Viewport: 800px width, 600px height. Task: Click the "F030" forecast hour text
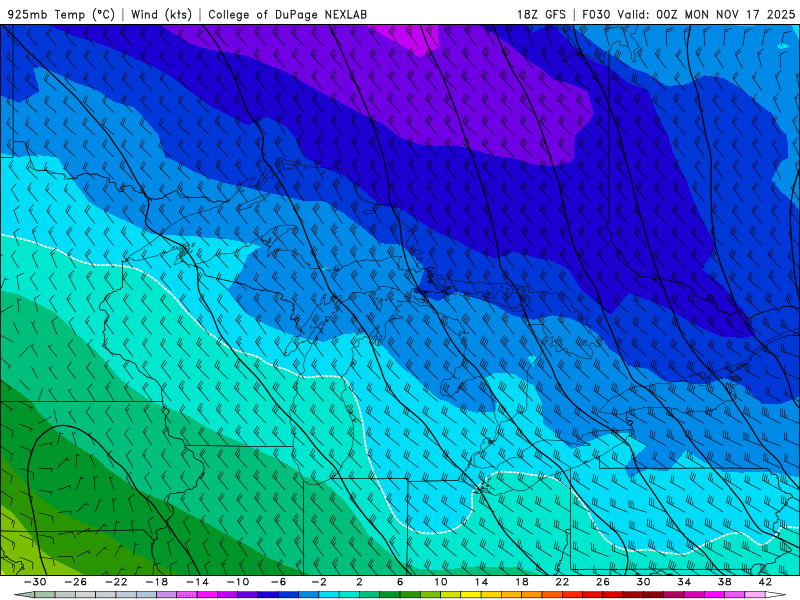point(596,14)
